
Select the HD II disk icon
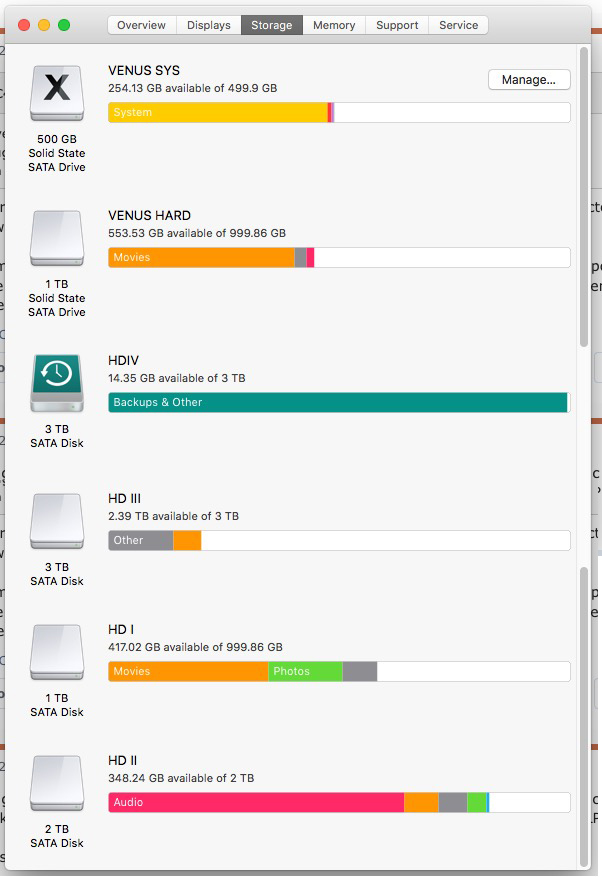click(x=57, y=783)
